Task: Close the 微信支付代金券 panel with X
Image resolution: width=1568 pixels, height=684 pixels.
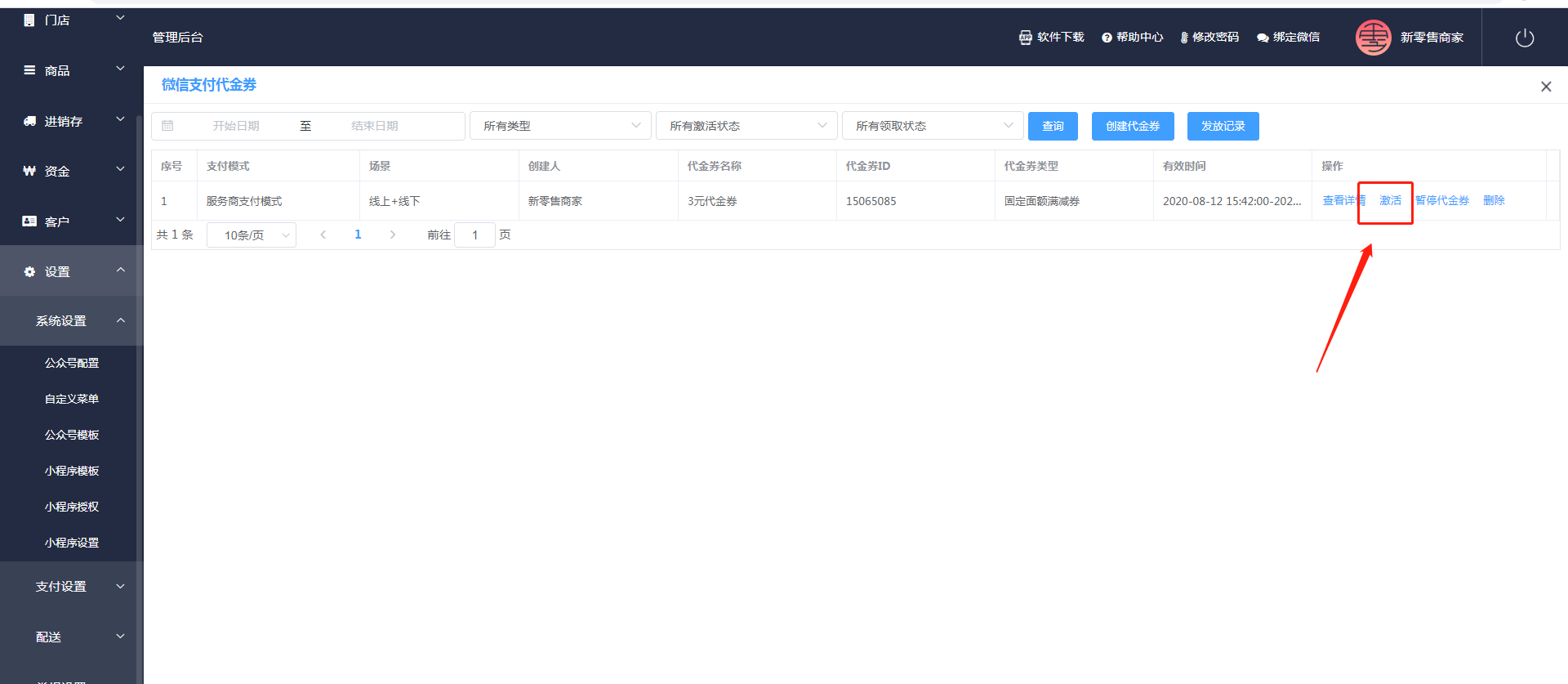Action: click(1546, 87)
